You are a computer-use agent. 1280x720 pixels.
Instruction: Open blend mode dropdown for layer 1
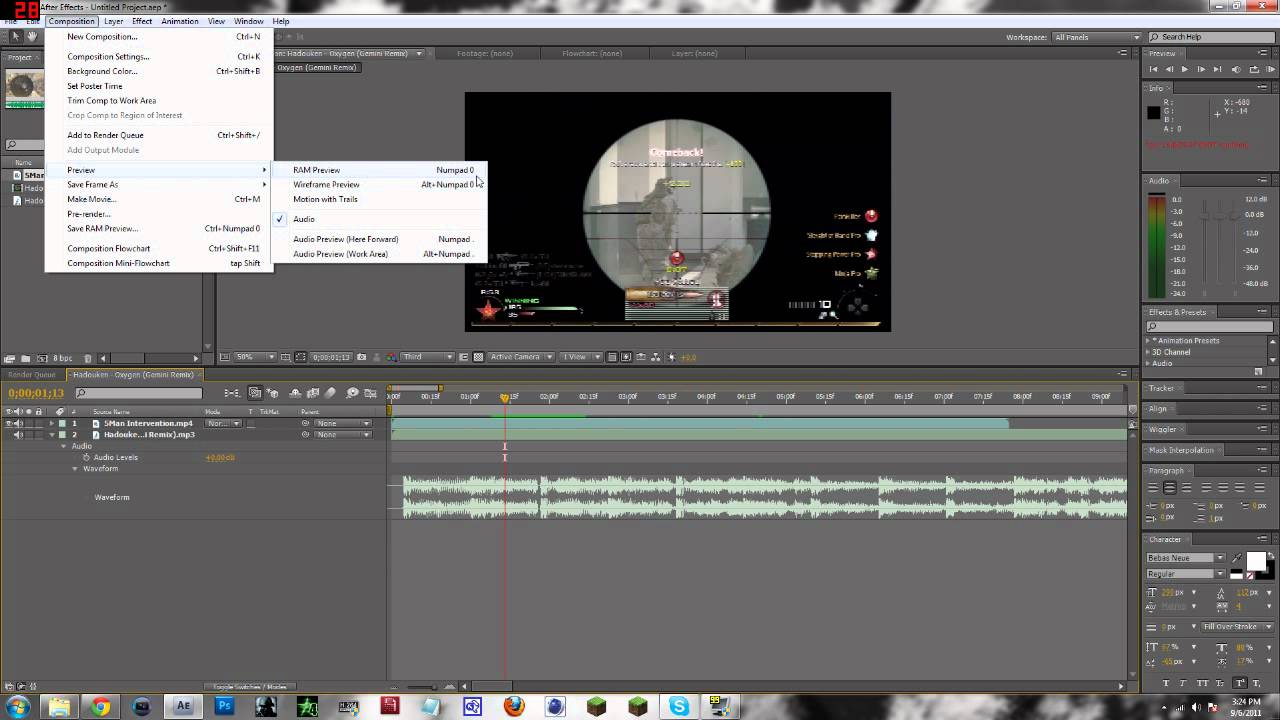click(x=224, y=423)
